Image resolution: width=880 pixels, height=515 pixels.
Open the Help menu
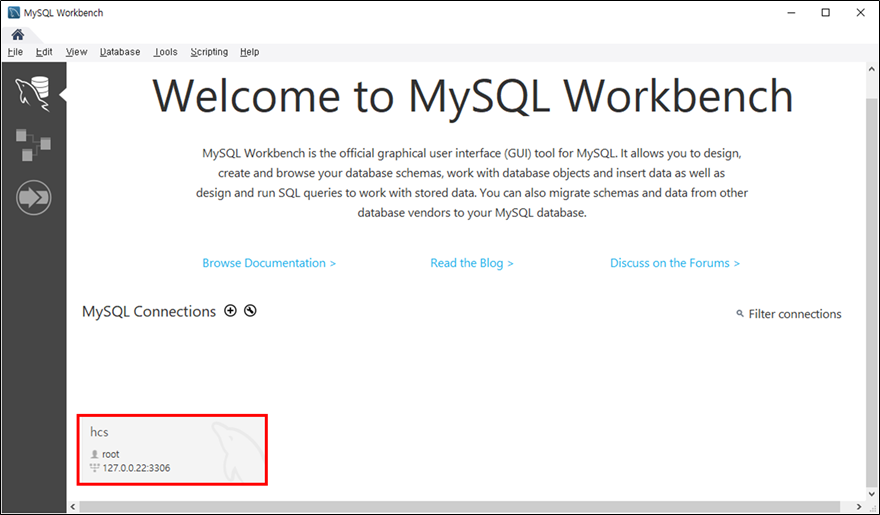[x=249, y=52]
